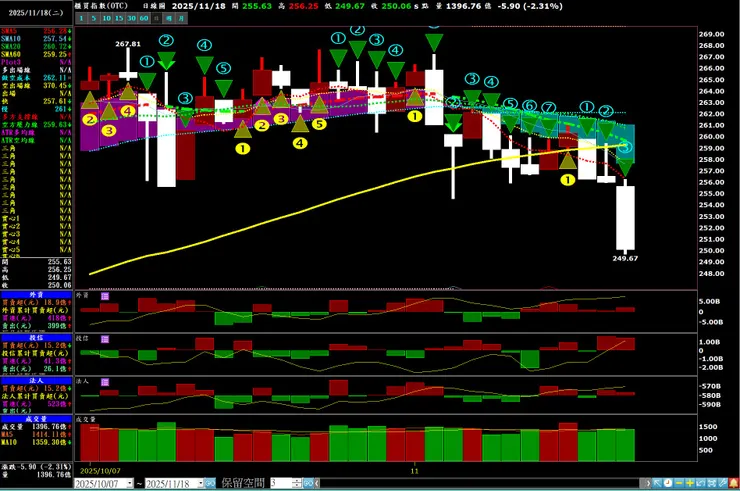
Task: Click the 2025/10/07 date axis label
Action: (x=100, y=471)
